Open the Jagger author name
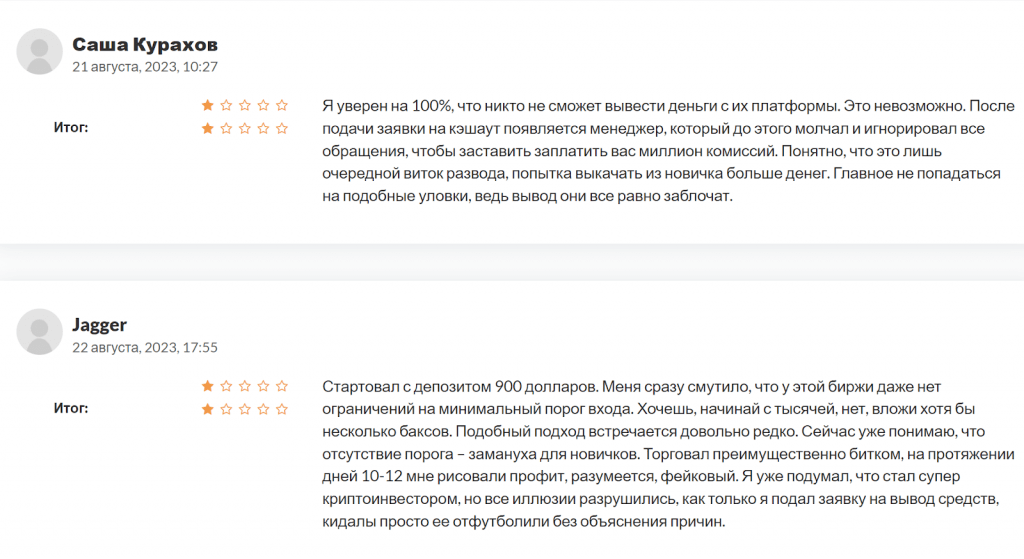This screenshot has width=1024, height=559. (100, 325)
